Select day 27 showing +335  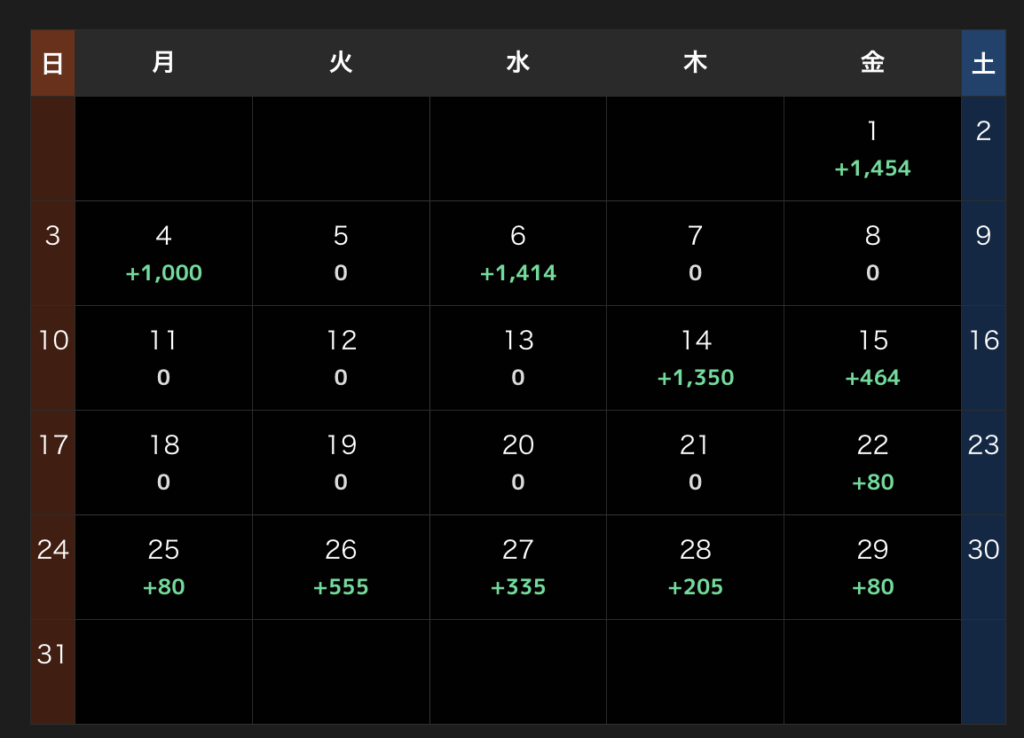[x=518, y=567]
